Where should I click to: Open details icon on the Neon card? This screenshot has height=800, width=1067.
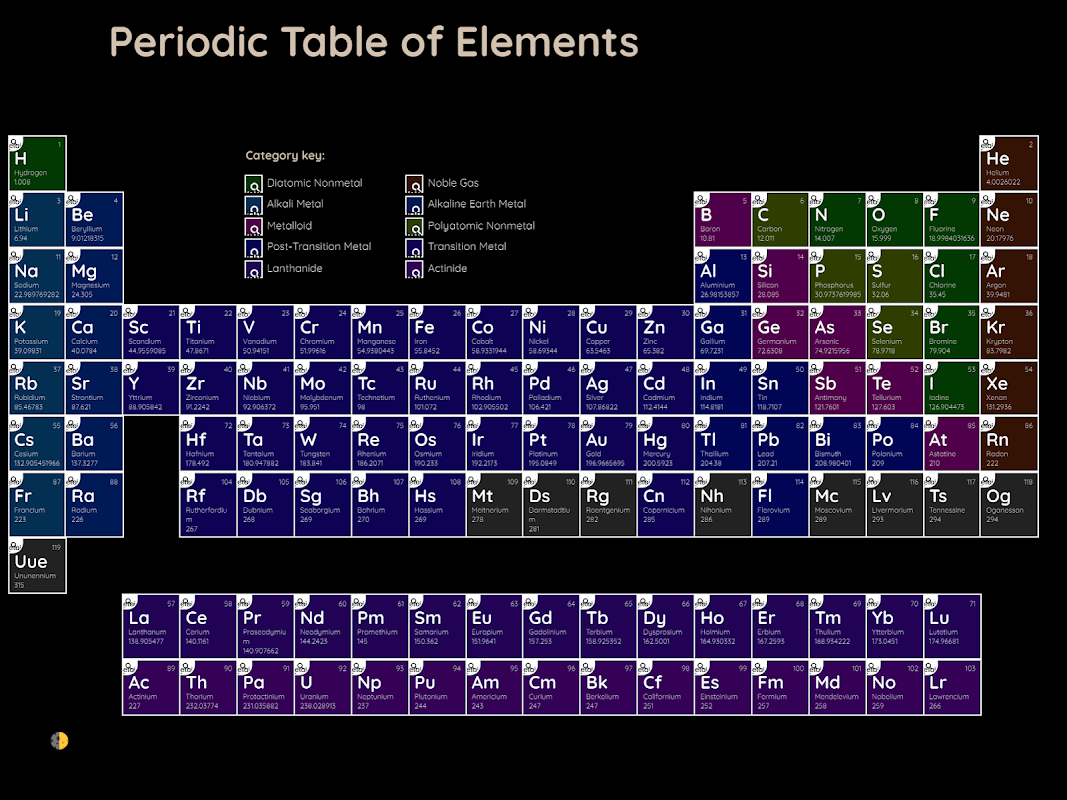pos(987,199)
